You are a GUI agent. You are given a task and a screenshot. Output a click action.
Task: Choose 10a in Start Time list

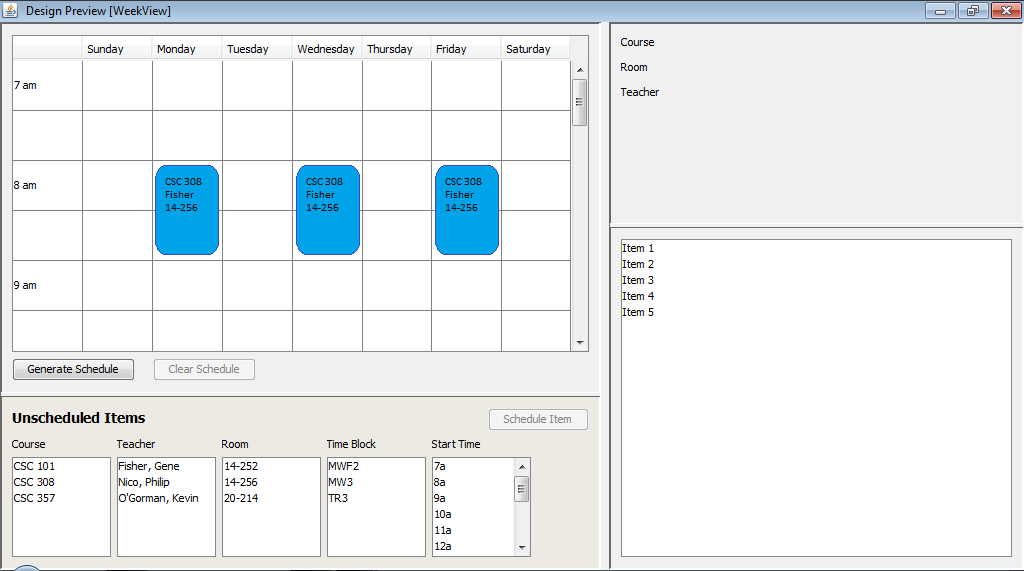[444, 514]
